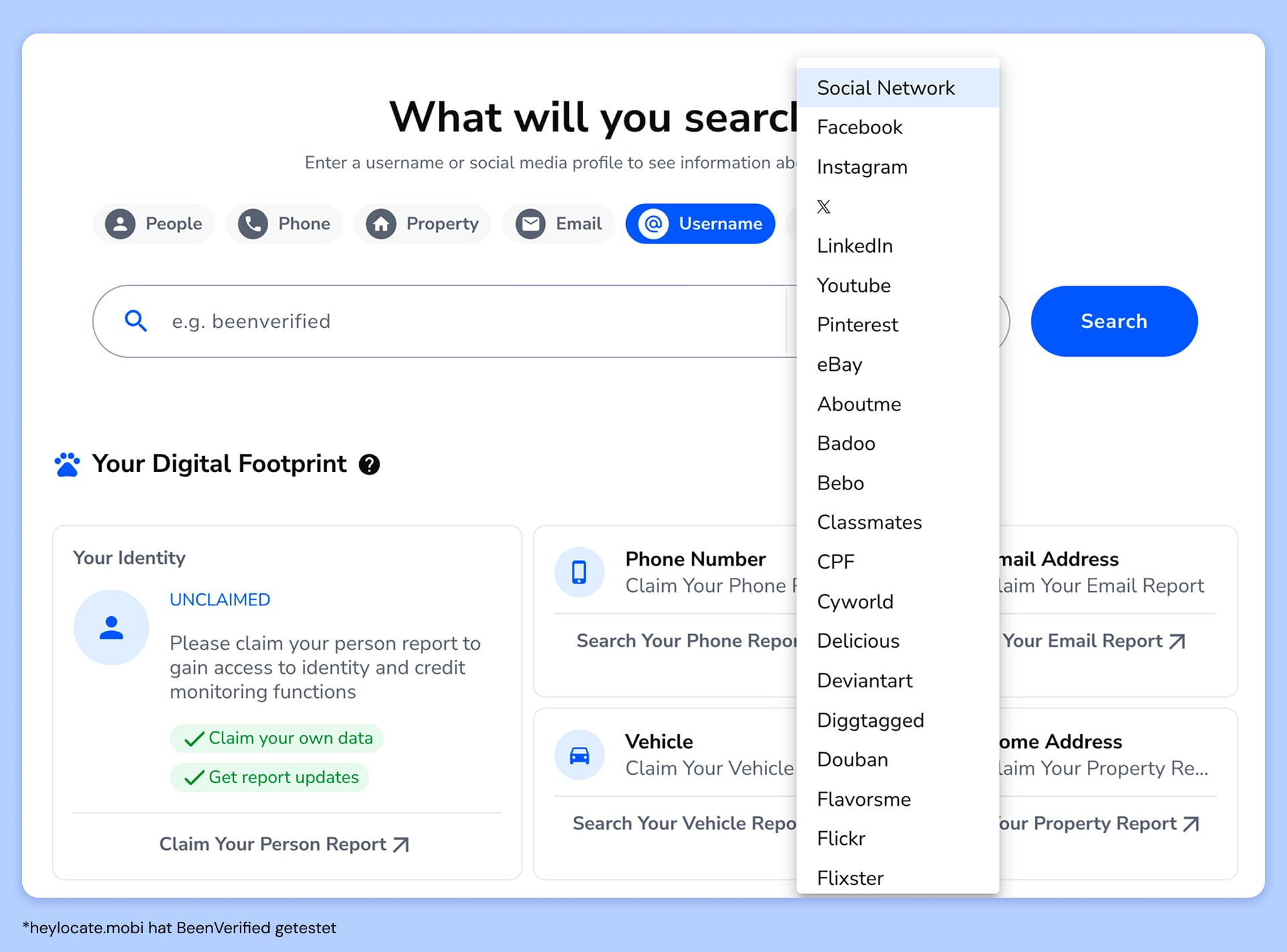Click the Phone tab handset icon
The width and height of the screenshot is (1287, 952).
point(253,224)
